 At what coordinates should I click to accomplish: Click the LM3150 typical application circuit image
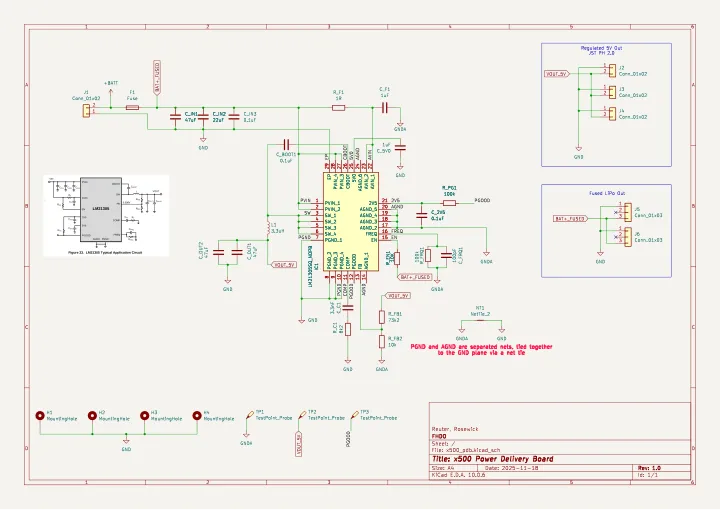click(106, 215)
